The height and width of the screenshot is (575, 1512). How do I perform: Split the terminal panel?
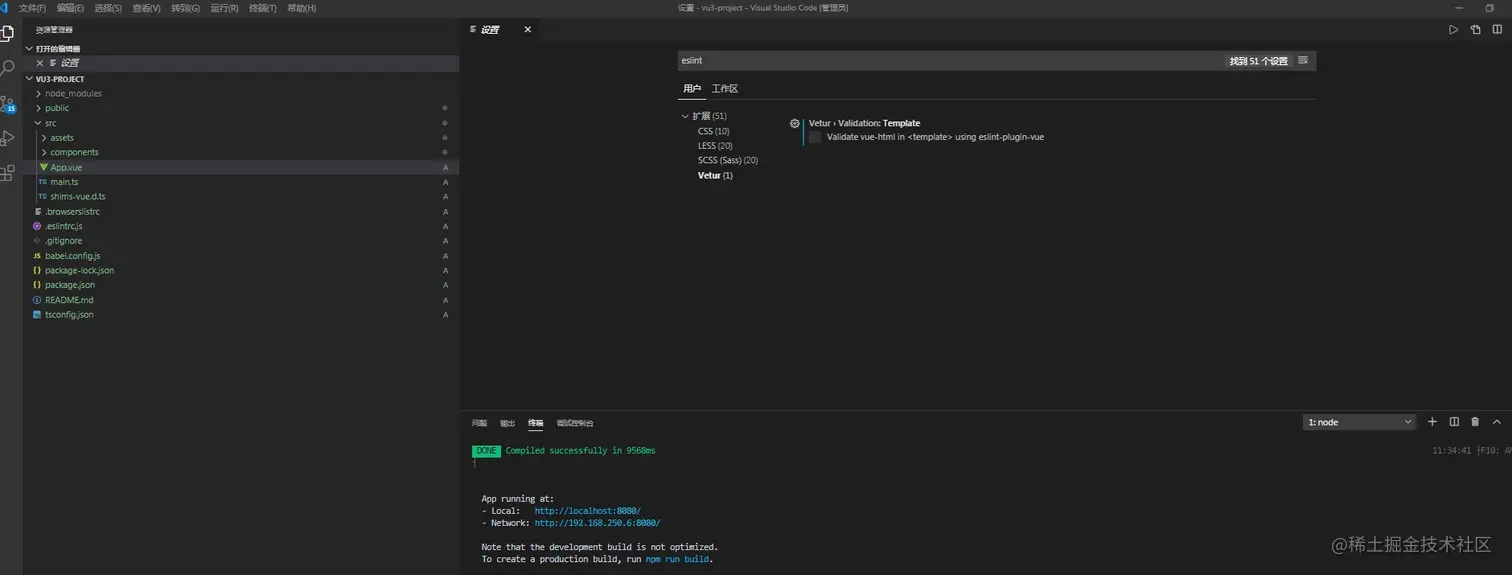[1454, 422]
